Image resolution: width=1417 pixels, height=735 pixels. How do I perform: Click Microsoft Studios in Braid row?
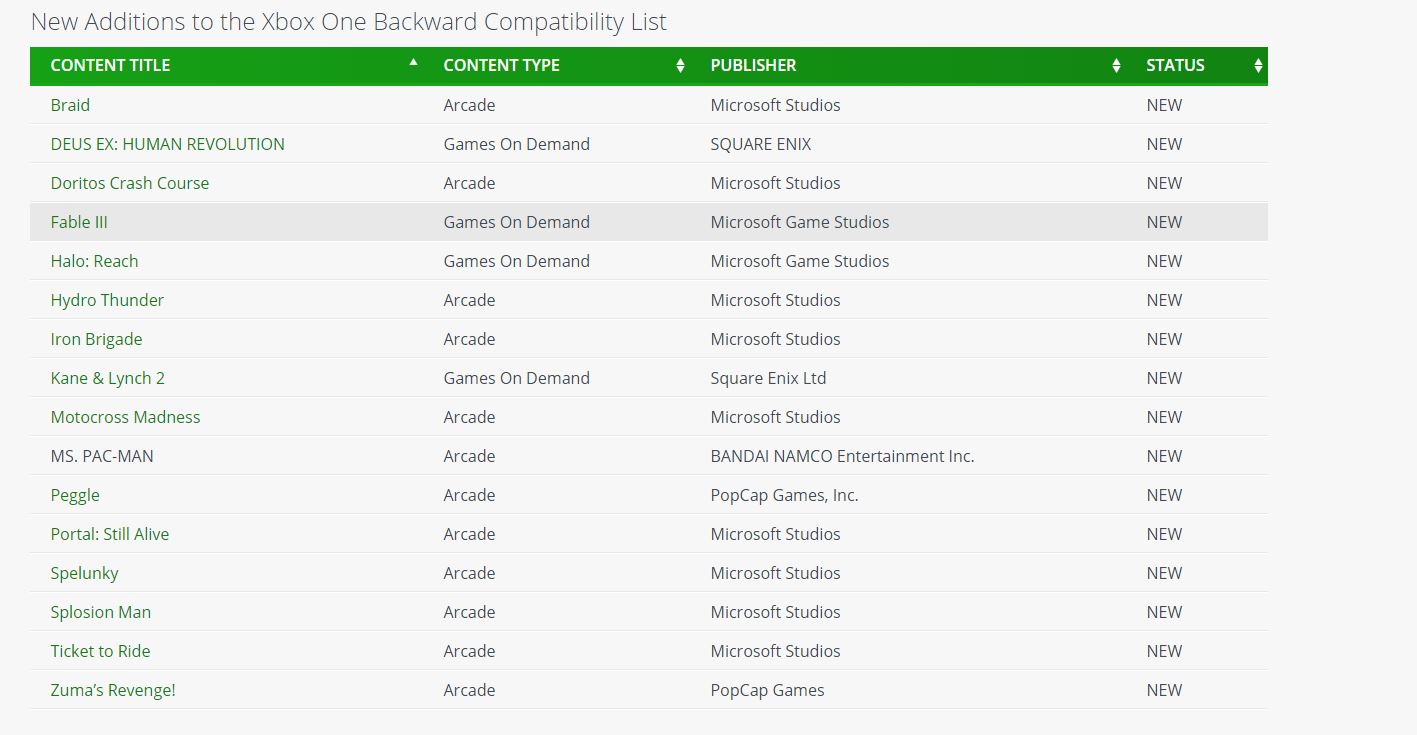[775, 105]
